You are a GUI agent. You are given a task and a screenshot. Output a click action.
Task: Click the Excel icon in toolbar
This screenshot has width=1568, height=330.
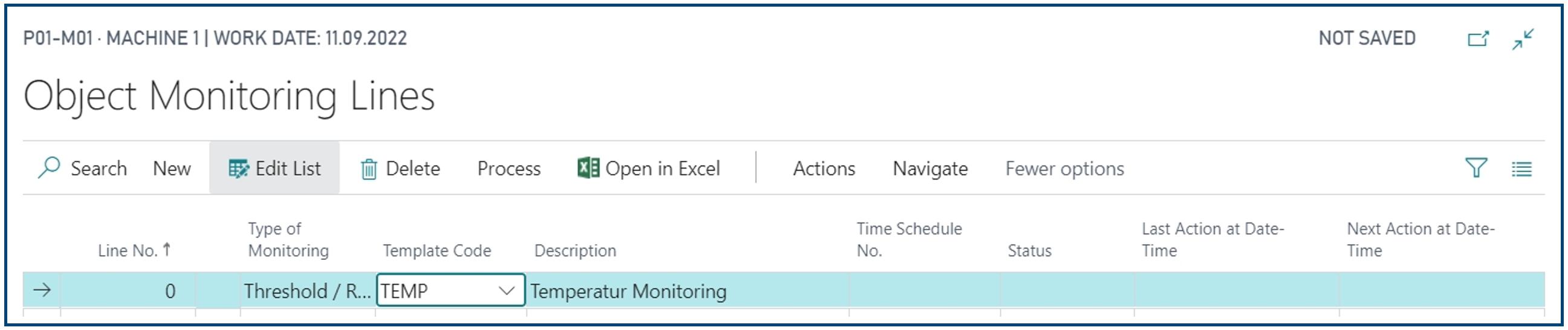588,167
